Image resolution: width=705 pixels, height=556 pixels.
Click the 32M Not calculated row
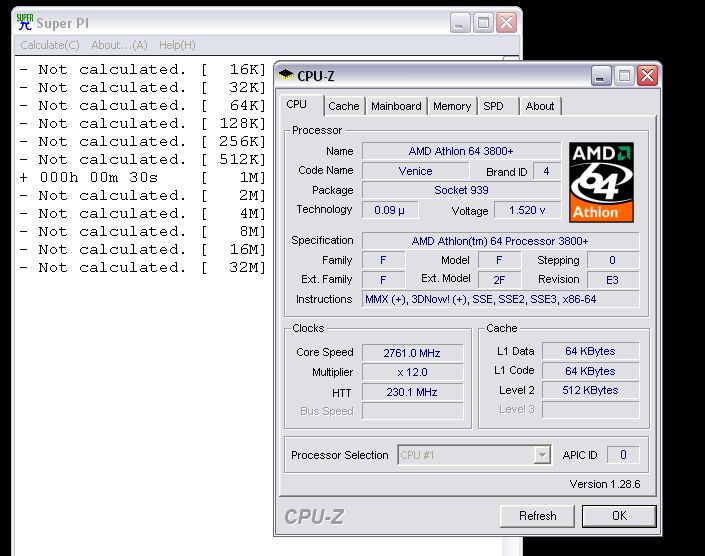tap(143, 267)
